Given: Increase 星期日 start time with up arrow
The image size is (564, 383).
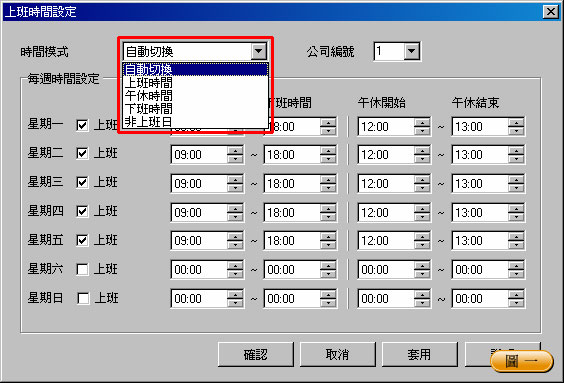Looking at the screenshot, I should click(235, 295).
